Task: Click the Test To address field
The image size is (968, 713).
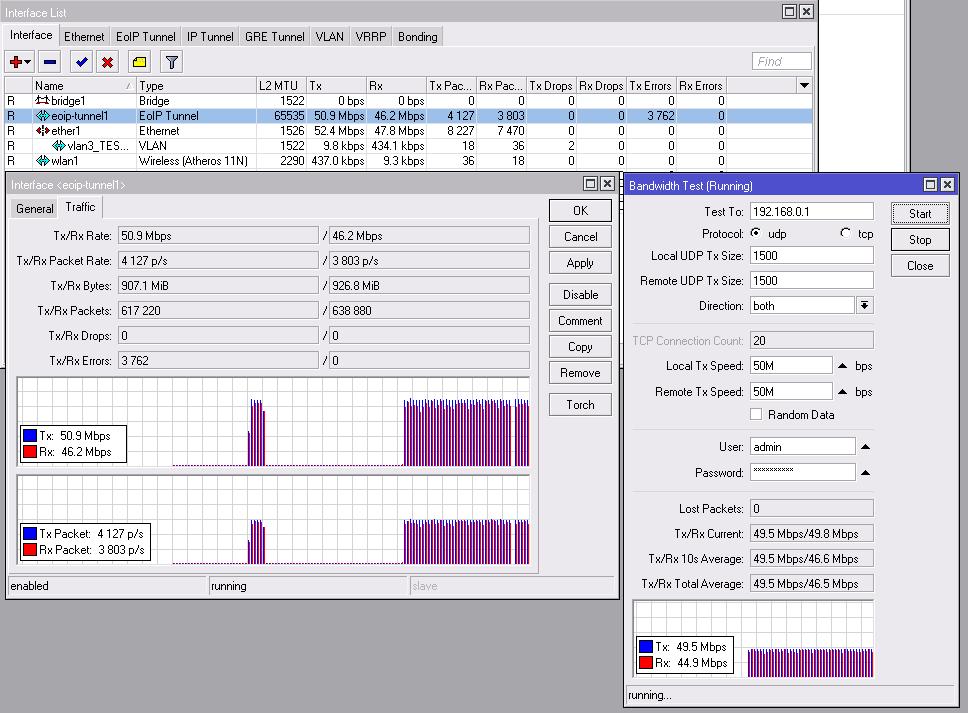Action: (811, 212)
